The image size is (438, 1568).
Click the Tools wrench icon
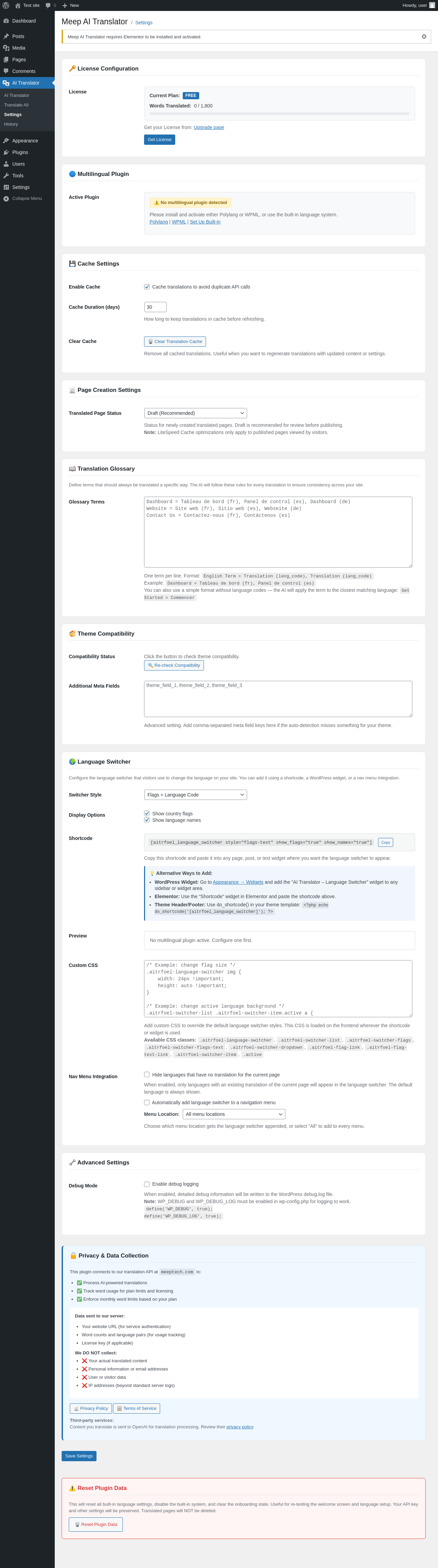coord(6,175)
